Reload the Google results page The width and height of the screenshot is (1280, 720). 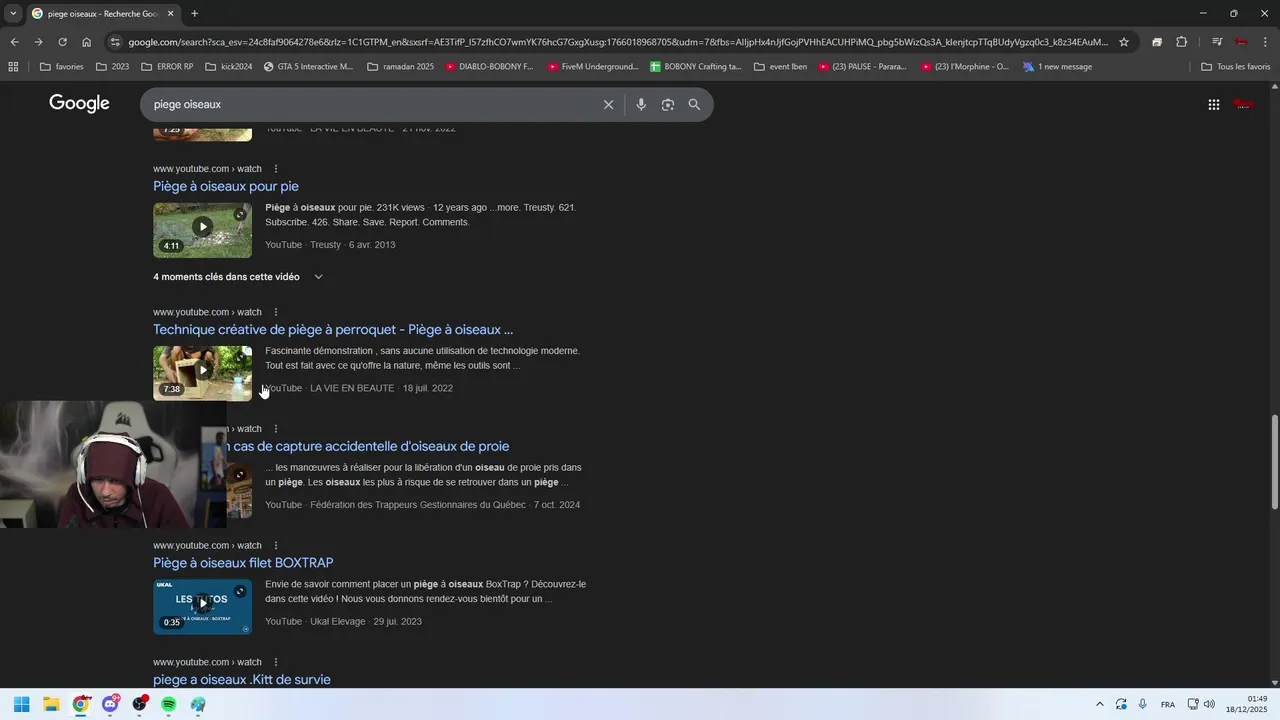62,42
